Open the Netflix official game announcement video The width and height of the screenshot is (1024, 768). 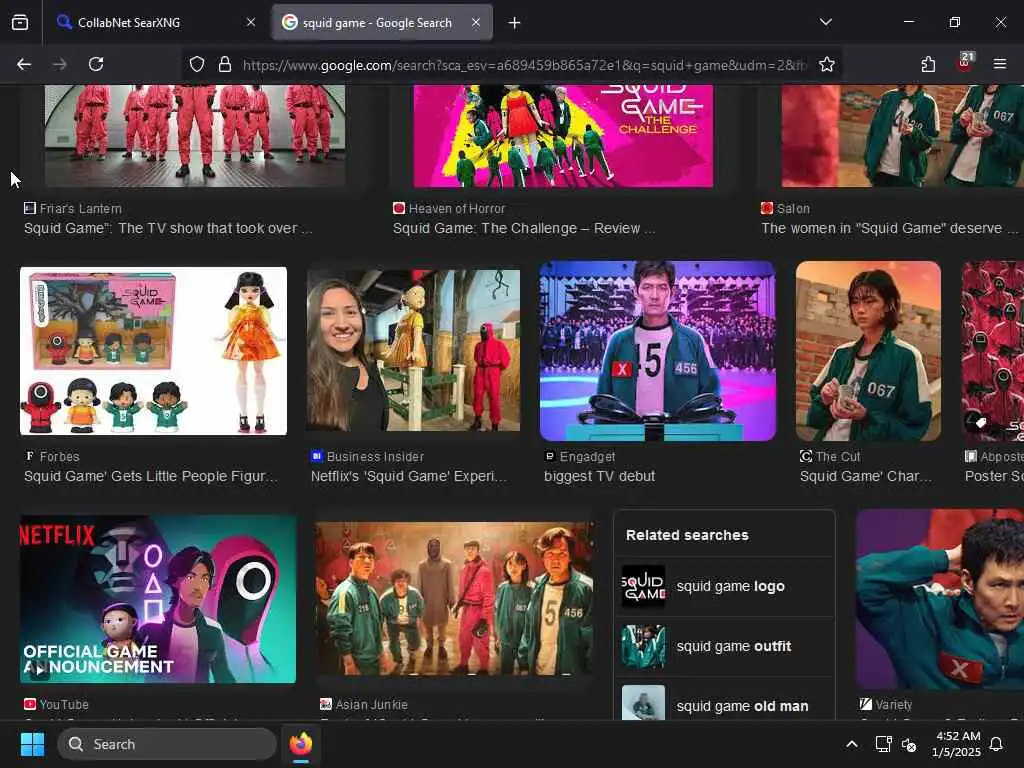point(158,599)
